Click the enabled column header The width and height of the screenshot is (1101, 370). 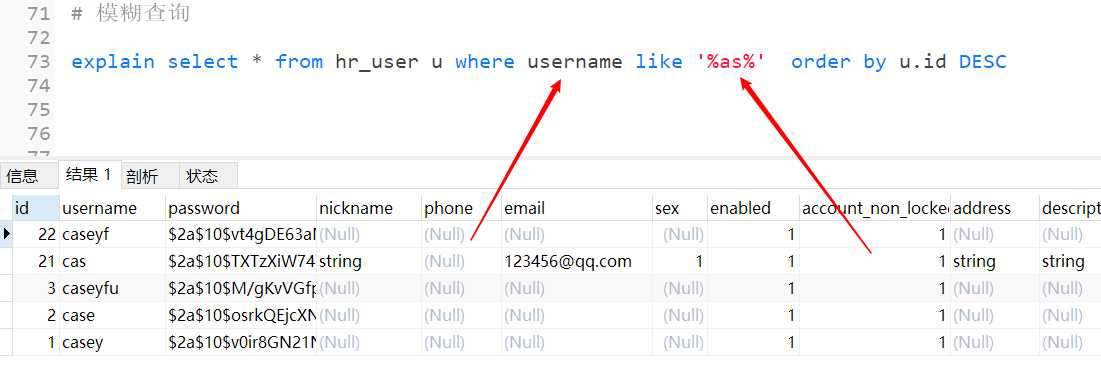coord(753,209)
